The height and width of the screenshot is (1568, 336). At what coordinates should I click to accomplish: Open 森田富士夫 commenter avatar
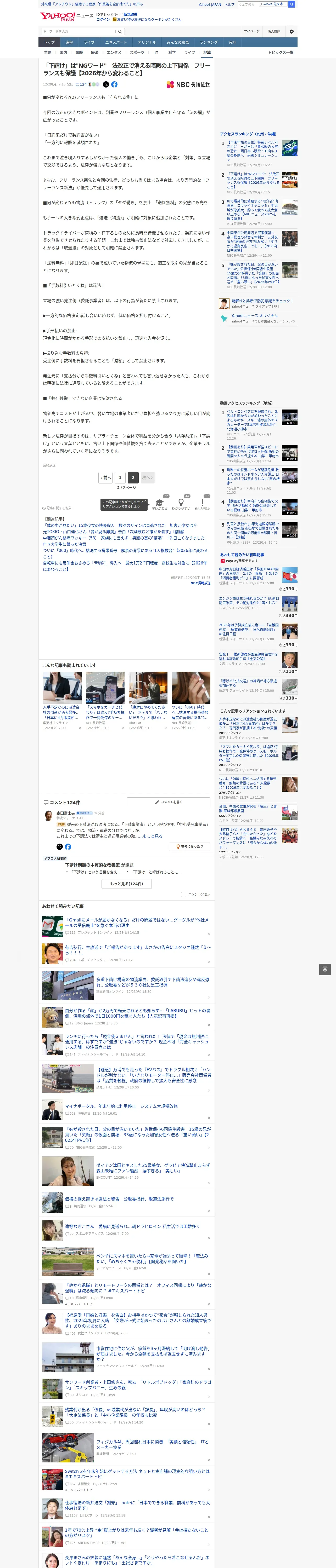coord(48,815)
